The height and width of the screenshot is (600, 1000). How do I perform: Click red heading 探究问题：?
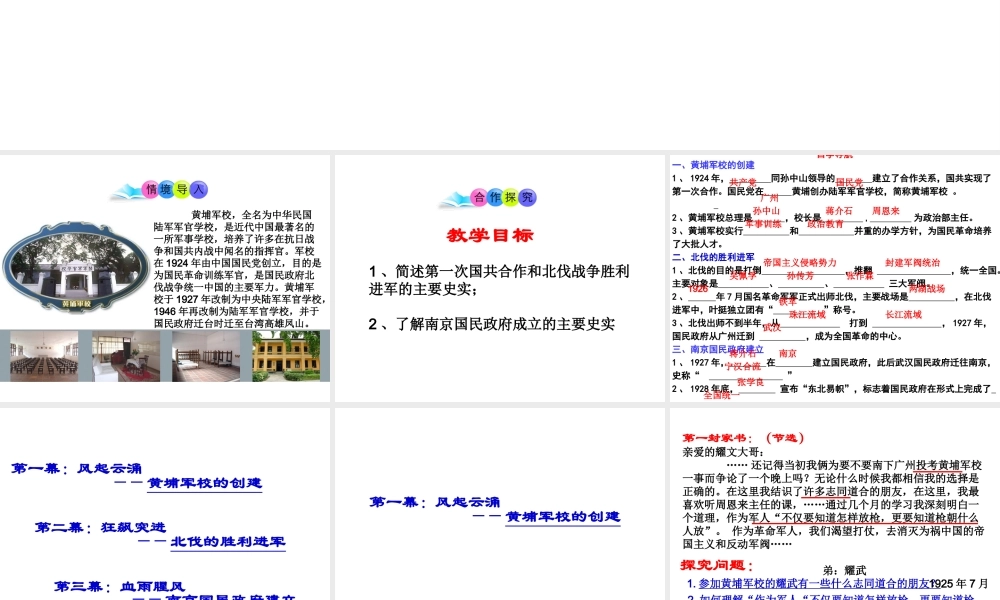pos(717,565)
